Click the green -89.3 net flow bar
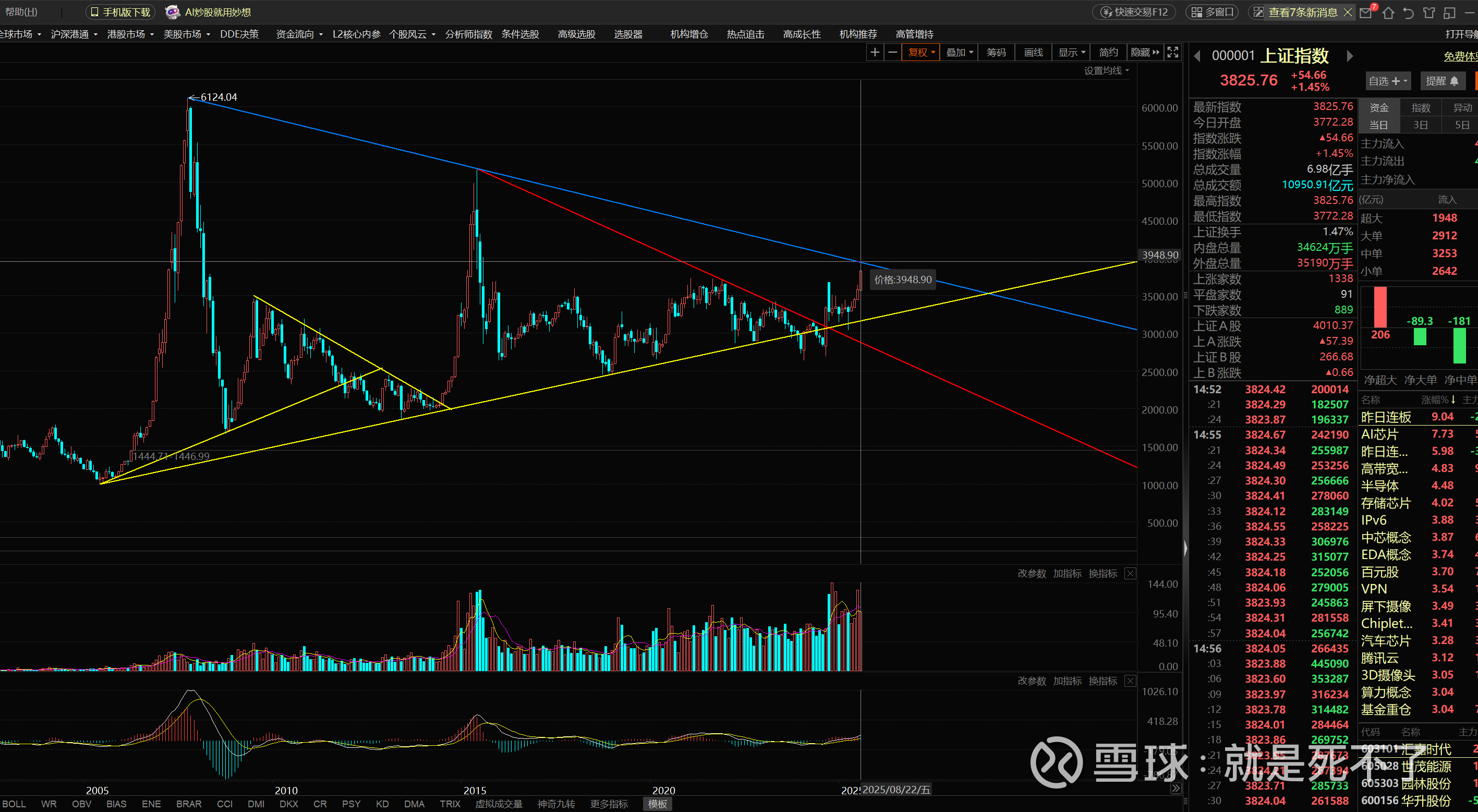This screenshot has width=1478, height=812. point(1420,336)
